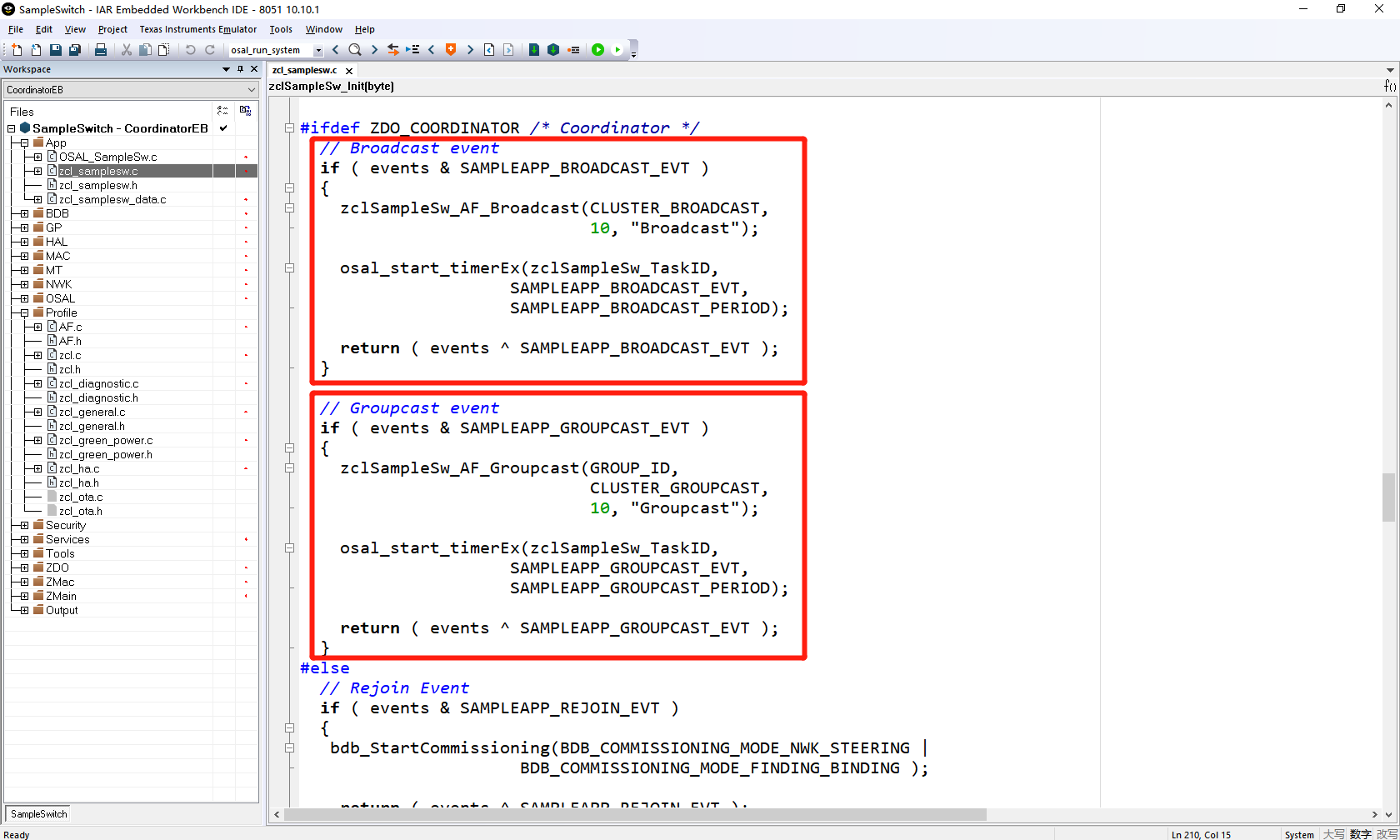This screenshot has width=1400, height=840.
Task: Start Download and Debug with green button
Action: pyautogui.click(x=597, y=50)
